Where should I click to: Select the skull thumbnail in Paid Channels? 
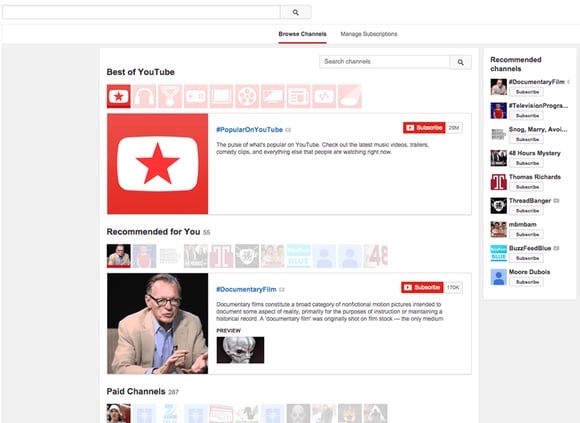(x=298, y=413)
